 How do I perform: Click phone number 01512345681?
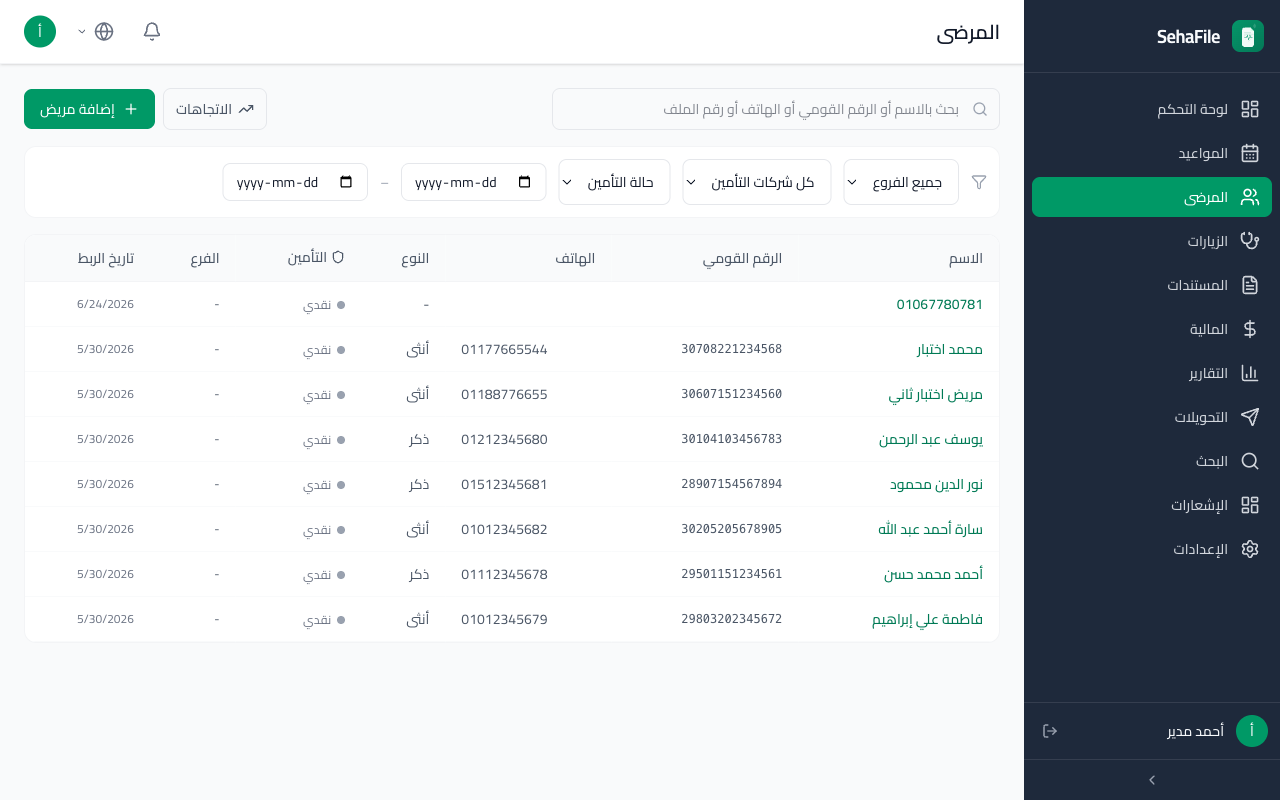coord(504,484)
